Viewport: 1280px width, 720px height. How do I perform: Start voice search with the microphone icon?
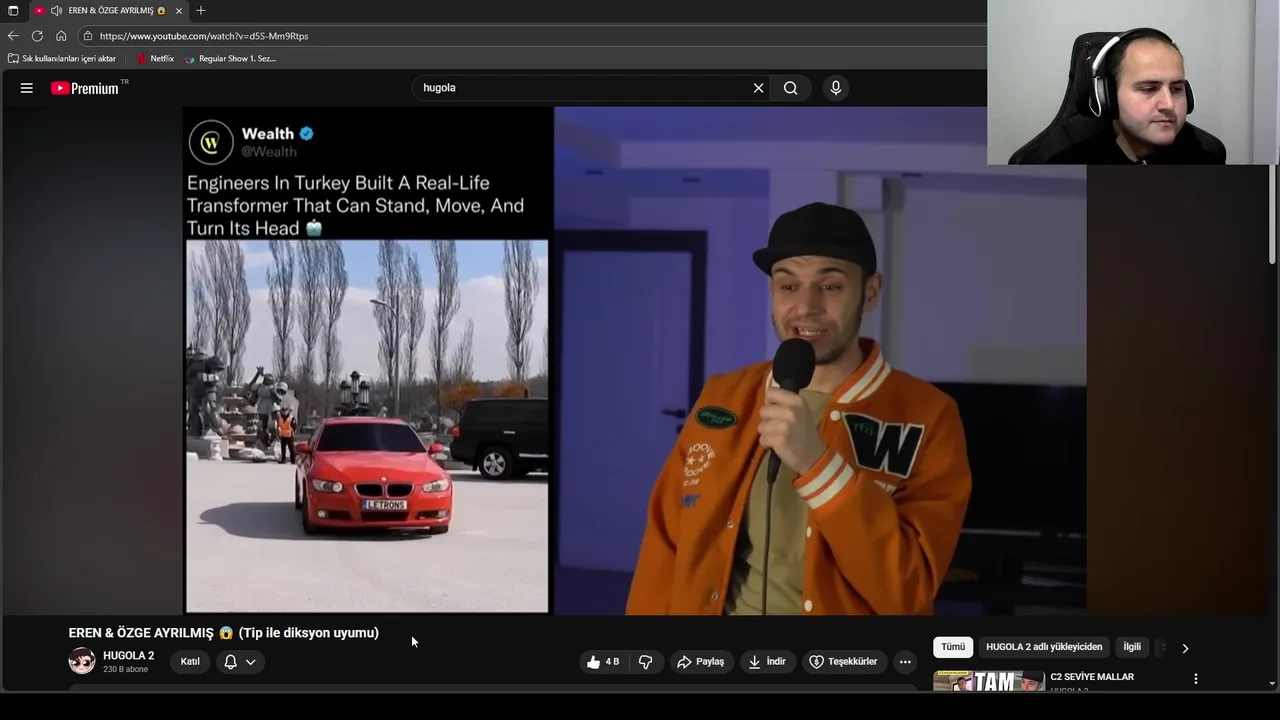(x=836, y=88)
